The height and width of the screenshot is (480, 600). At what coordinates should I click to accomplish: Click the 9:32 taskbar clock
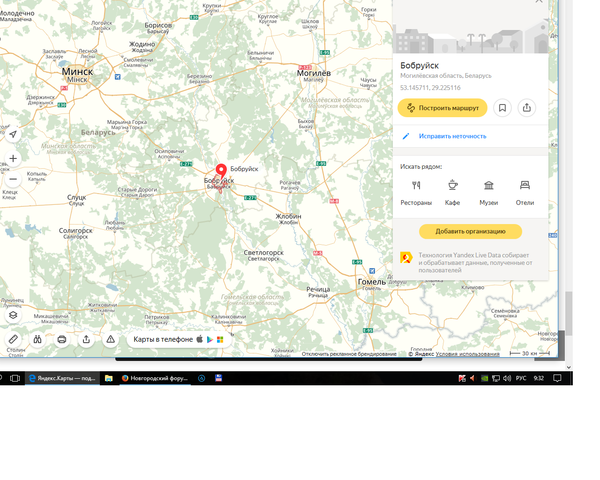(x=538, y=378)
